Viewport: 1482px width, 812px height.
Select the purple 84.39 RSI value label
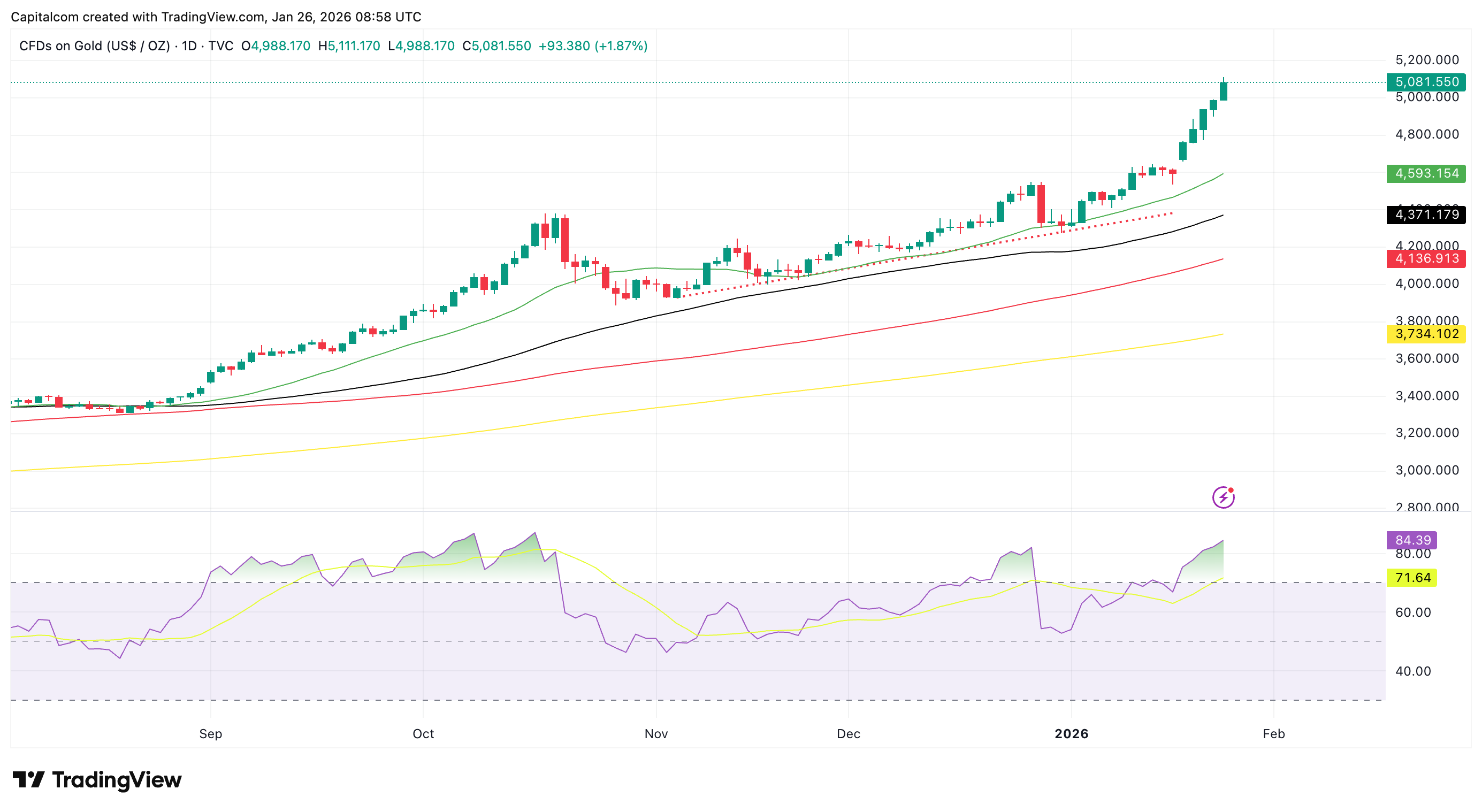pyautogui.click(x=1412, y=540)
